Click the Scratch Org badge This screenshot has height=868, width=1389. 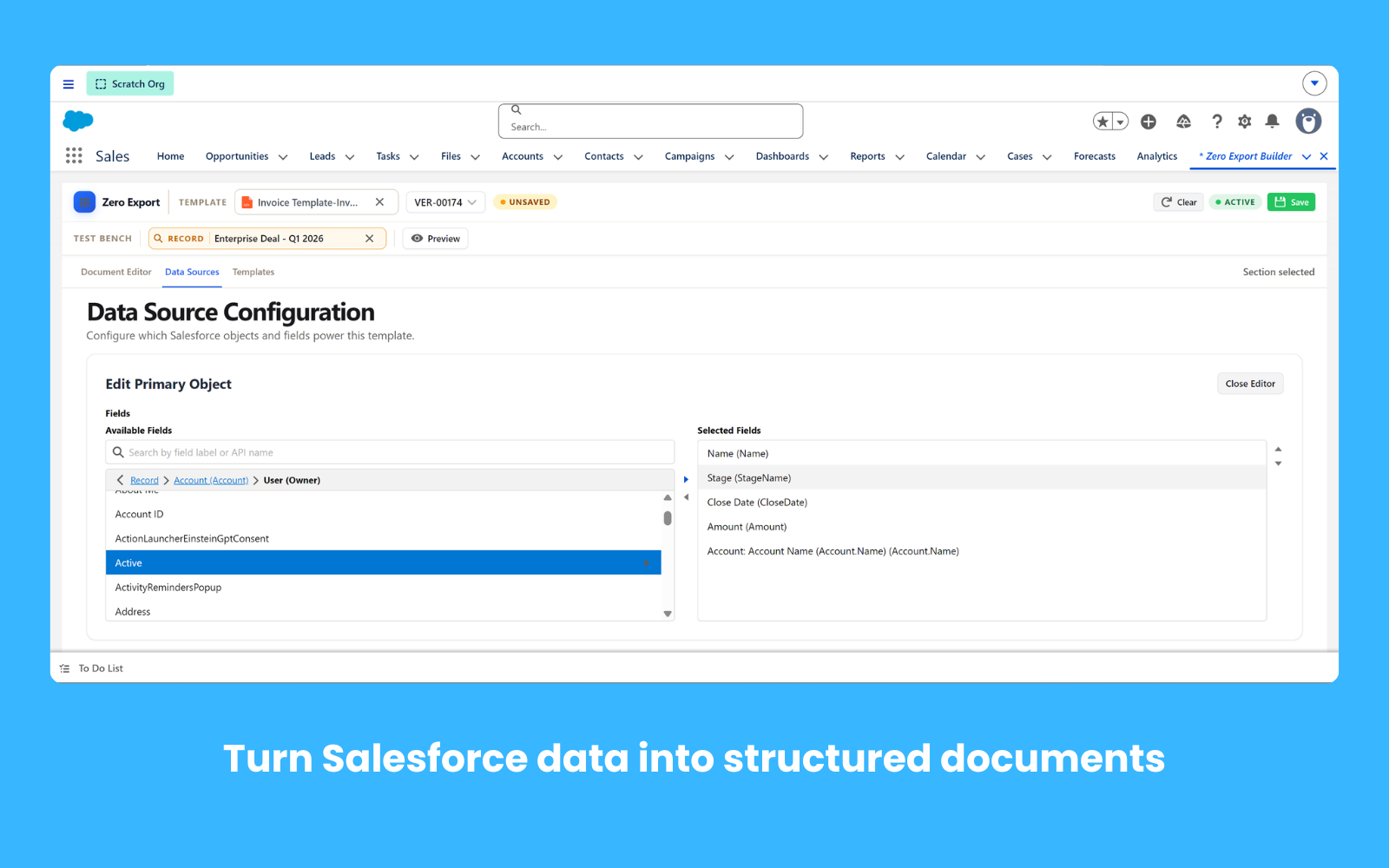[x=130, y=83]
